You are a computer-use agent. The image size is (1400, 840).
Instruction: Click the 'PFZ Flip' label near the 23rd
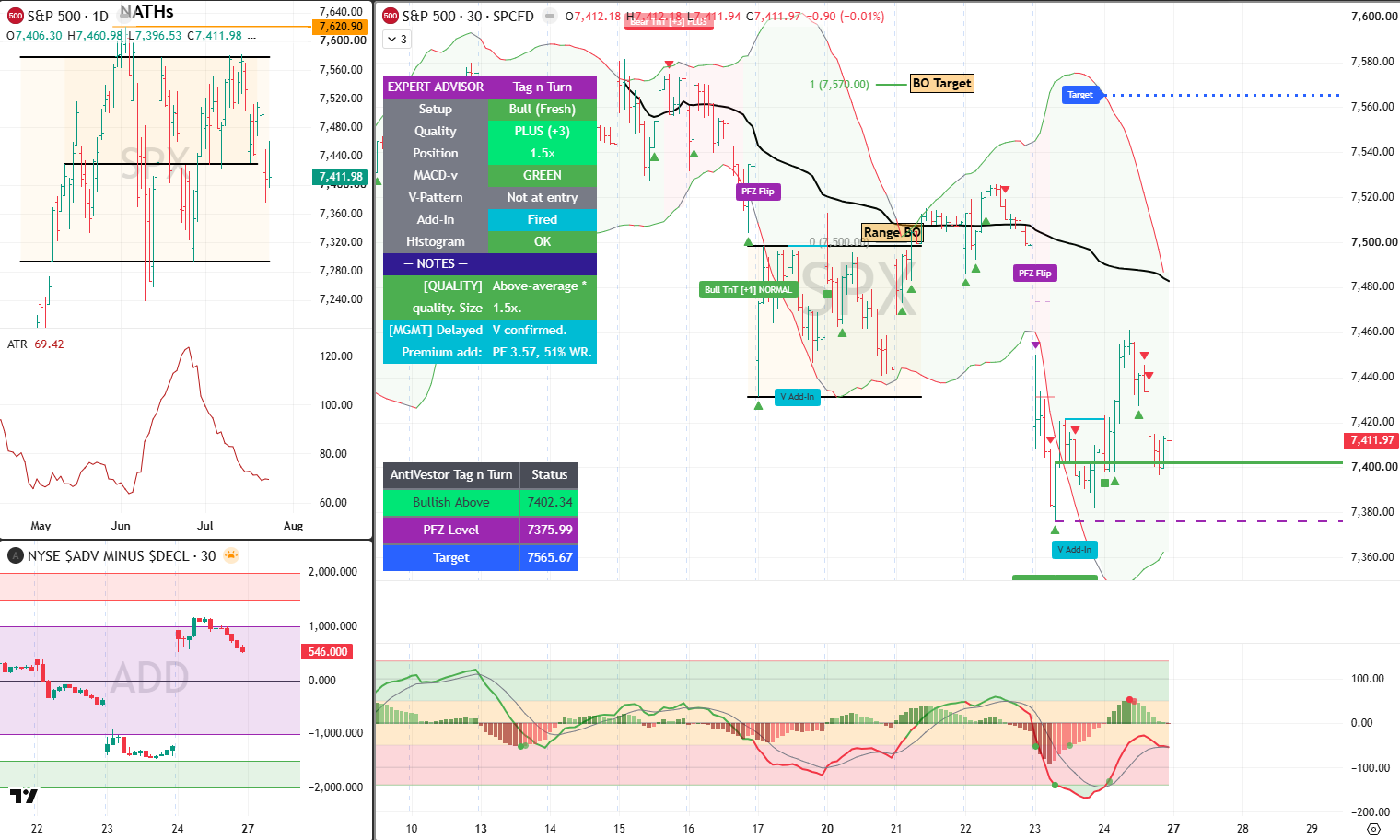[1034, 273]
